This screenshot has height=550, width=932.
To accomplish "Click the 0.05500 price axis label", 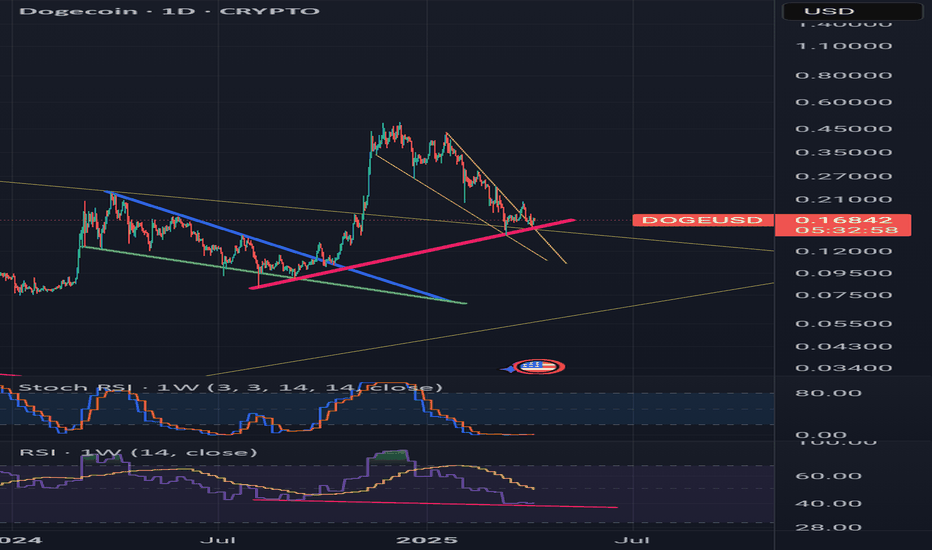I will pyautogui.click(x=843, y=324).
